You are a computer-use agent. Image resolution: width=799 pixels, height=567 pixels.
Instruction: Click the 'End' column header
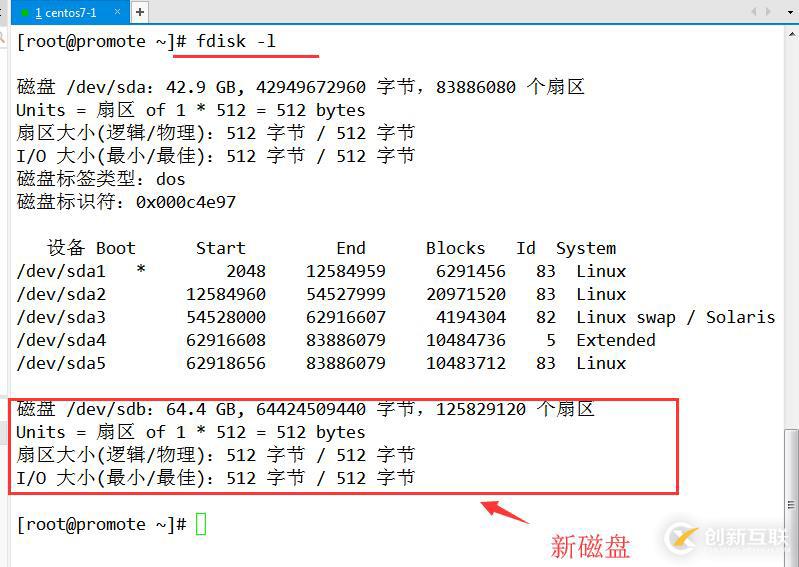point(351,248)
